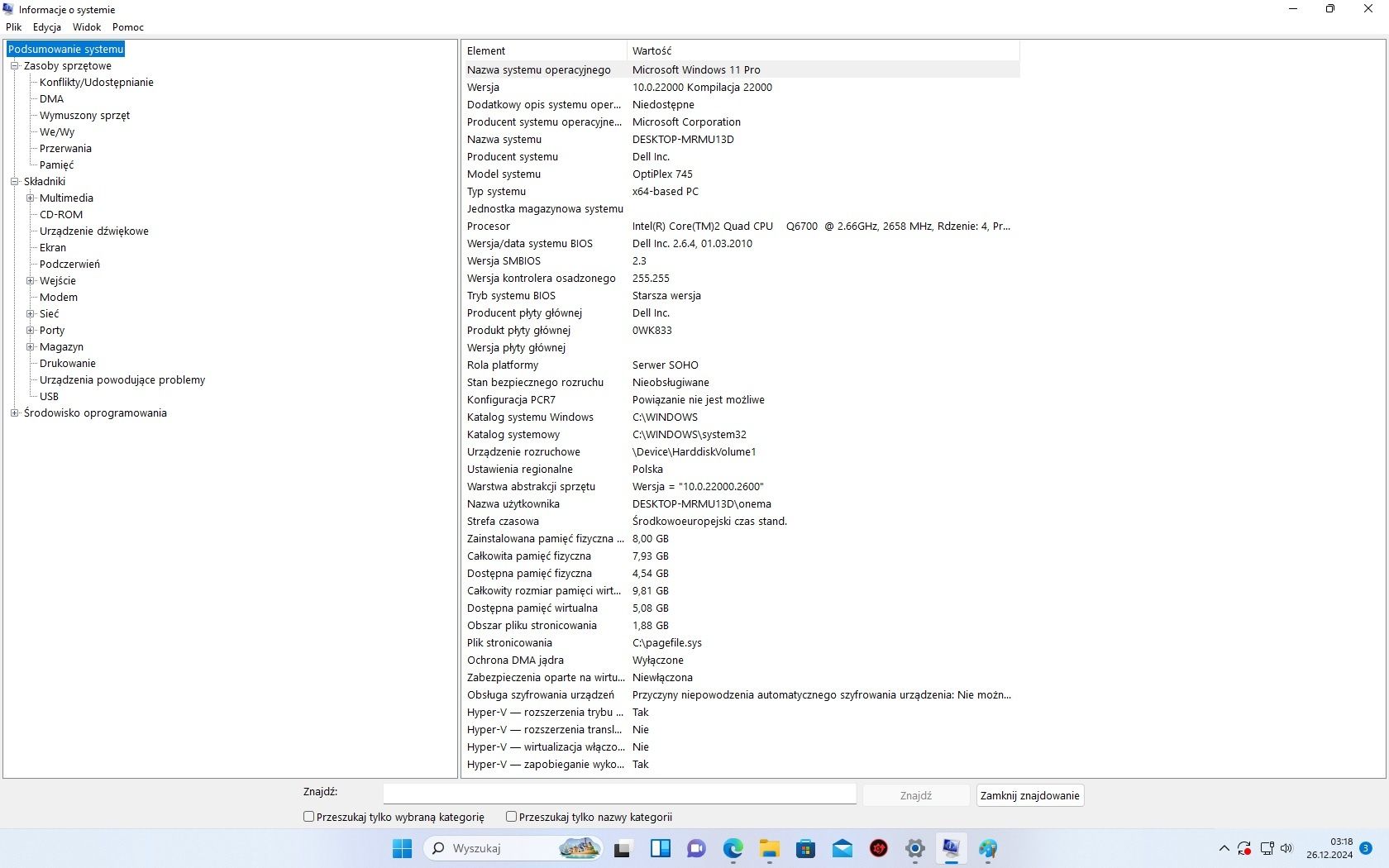Select Wymuszony sprzęt tree item
This screenshot has height=868, width=1389.
pyautogui.click(x=84, y=115)
